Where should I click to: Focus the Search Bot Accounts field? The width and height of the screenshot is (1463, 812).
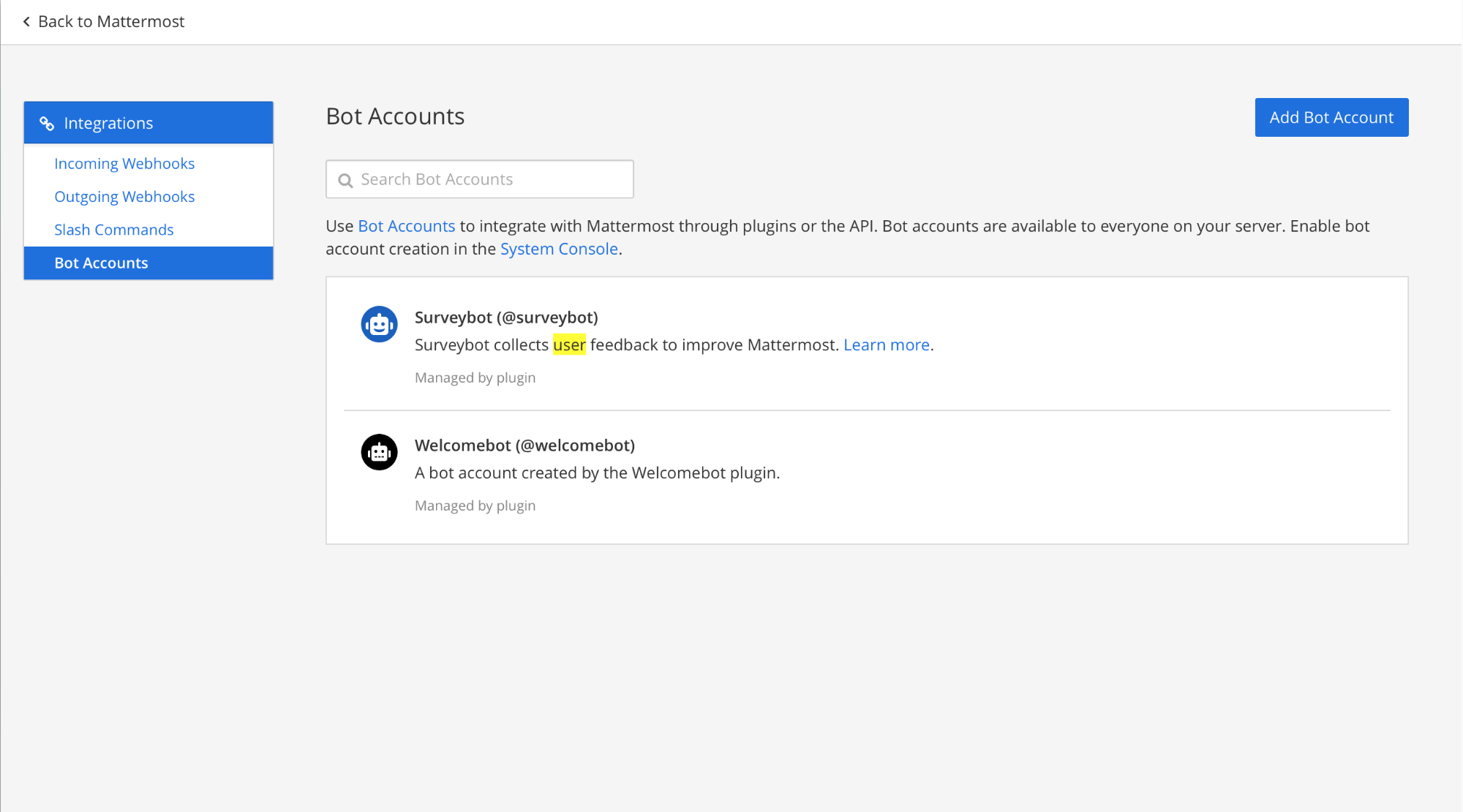pyautogui.click(x=490, y=179)
